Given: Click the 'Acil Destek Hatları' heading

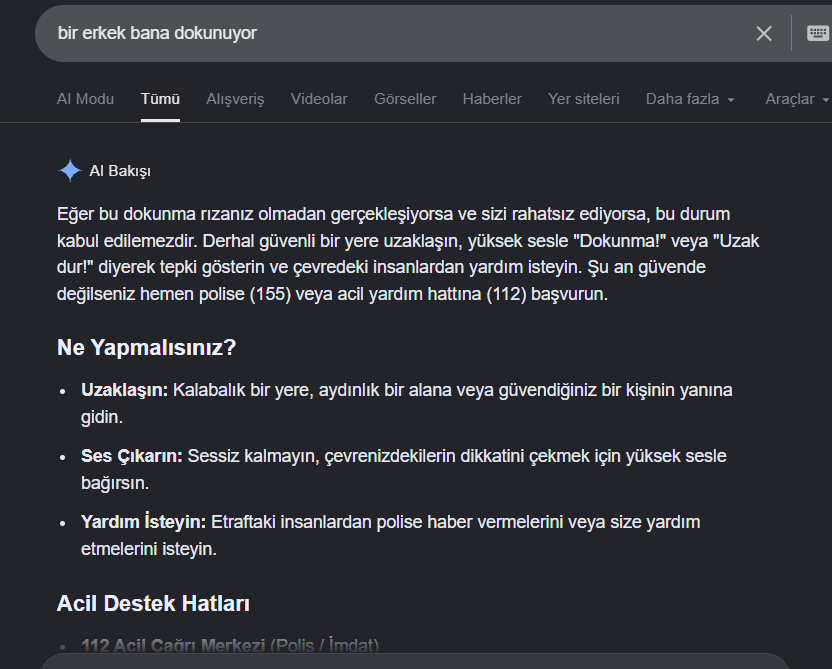Looking at the screenshot, I should point(153,604).
